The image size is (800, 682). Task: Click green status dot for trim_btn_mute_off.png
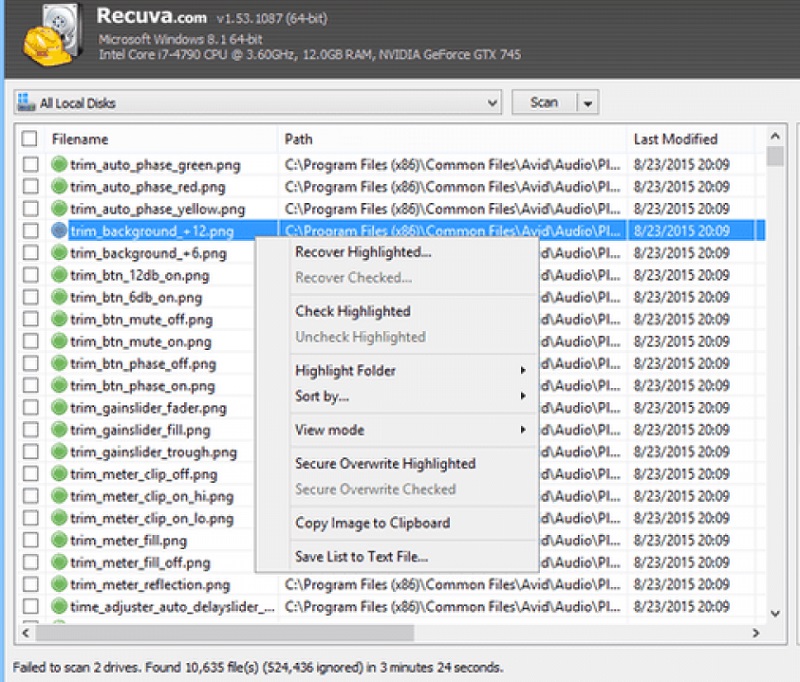[60, 319]
